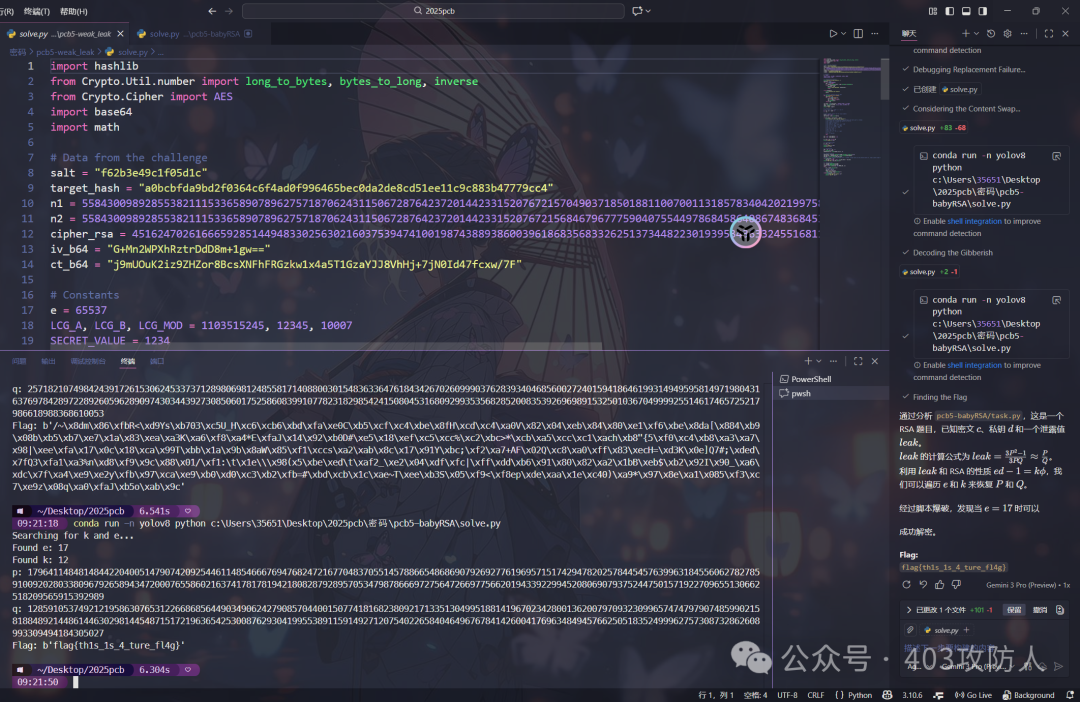
Task: Click the Run Python File play icon
Action: coord(832,33)
